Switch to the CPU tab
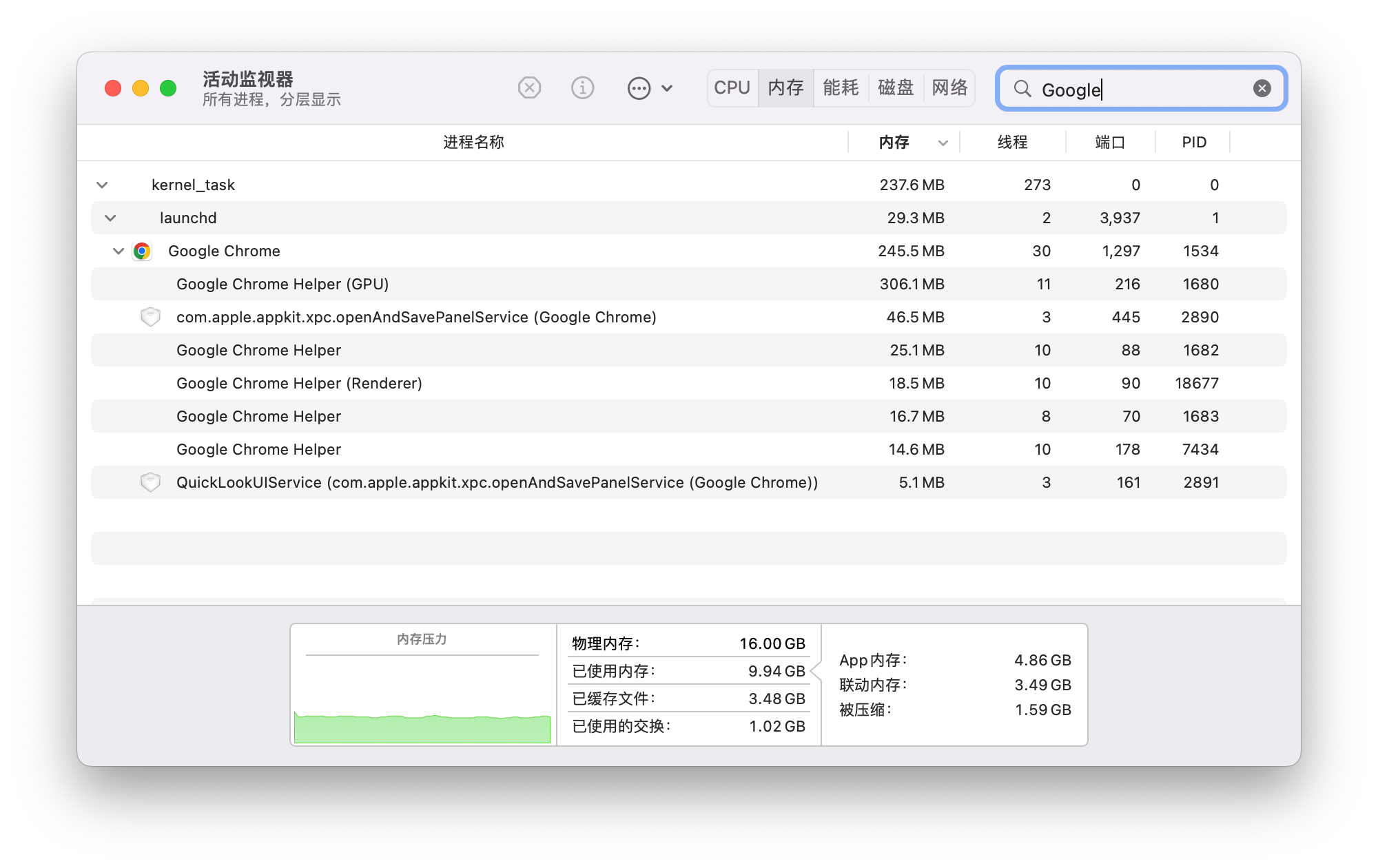The height and width of the screenshot is (868, 1378). click(x=732, y=88)
